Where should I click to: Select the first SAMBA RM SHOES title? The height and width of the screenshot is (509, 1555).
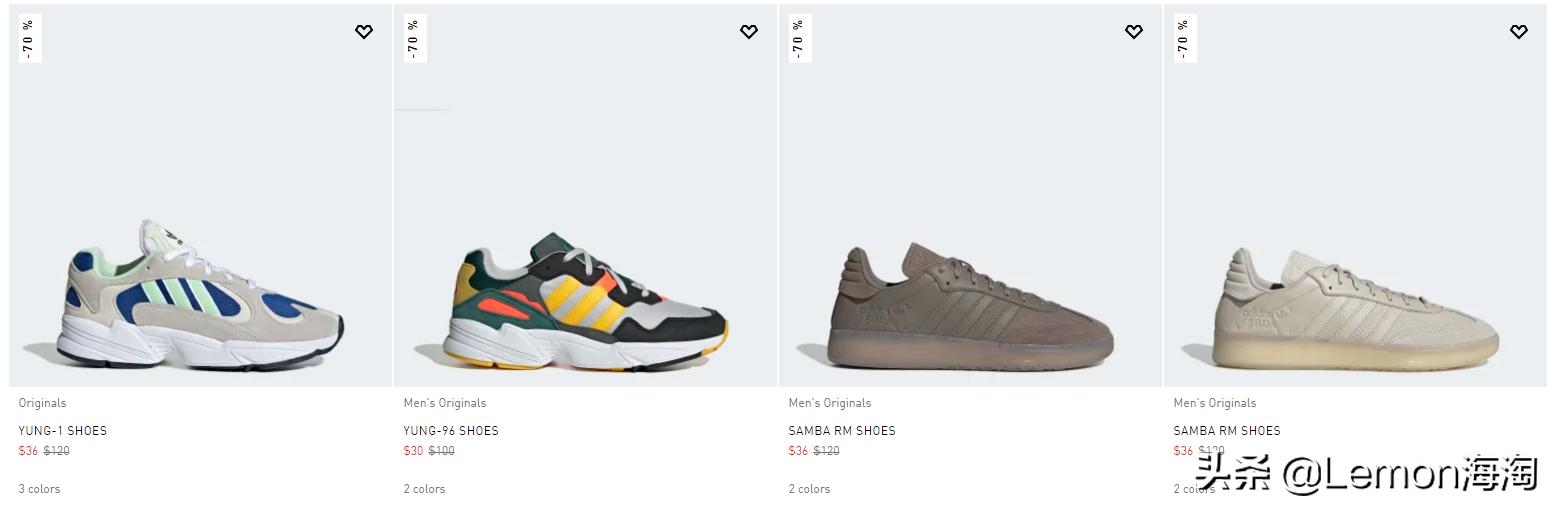(842, 431)
